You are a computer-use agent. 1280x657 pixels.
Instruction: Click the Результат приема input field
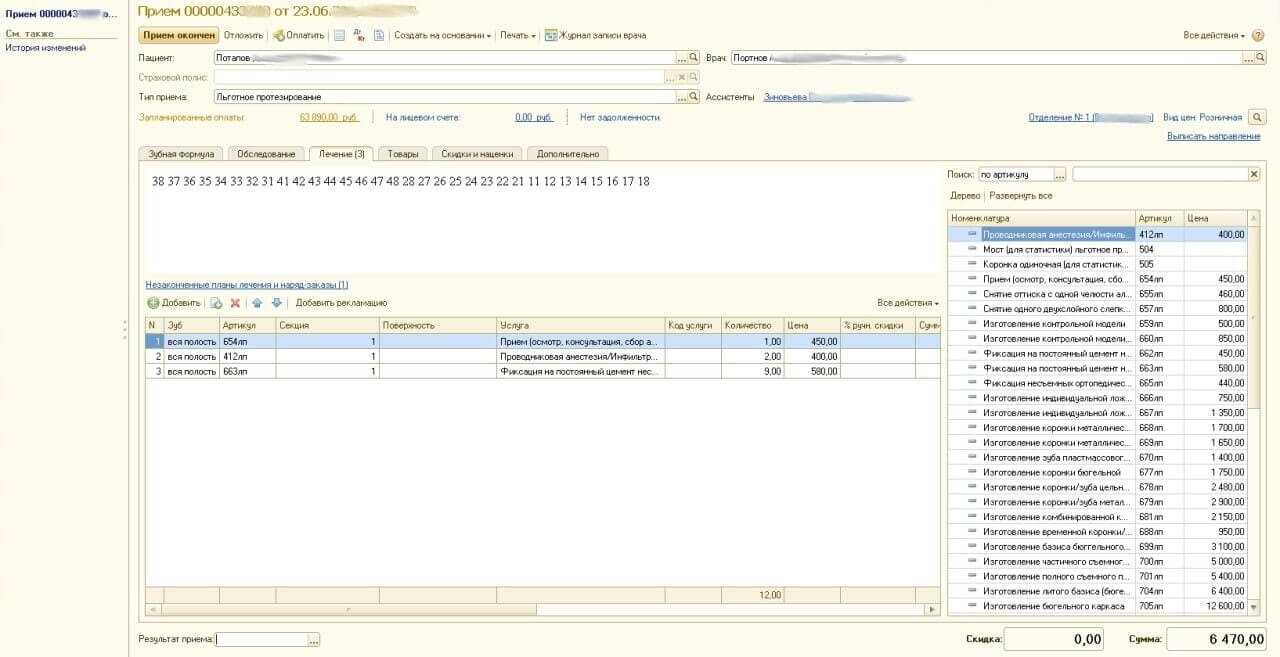click(262, 640)
